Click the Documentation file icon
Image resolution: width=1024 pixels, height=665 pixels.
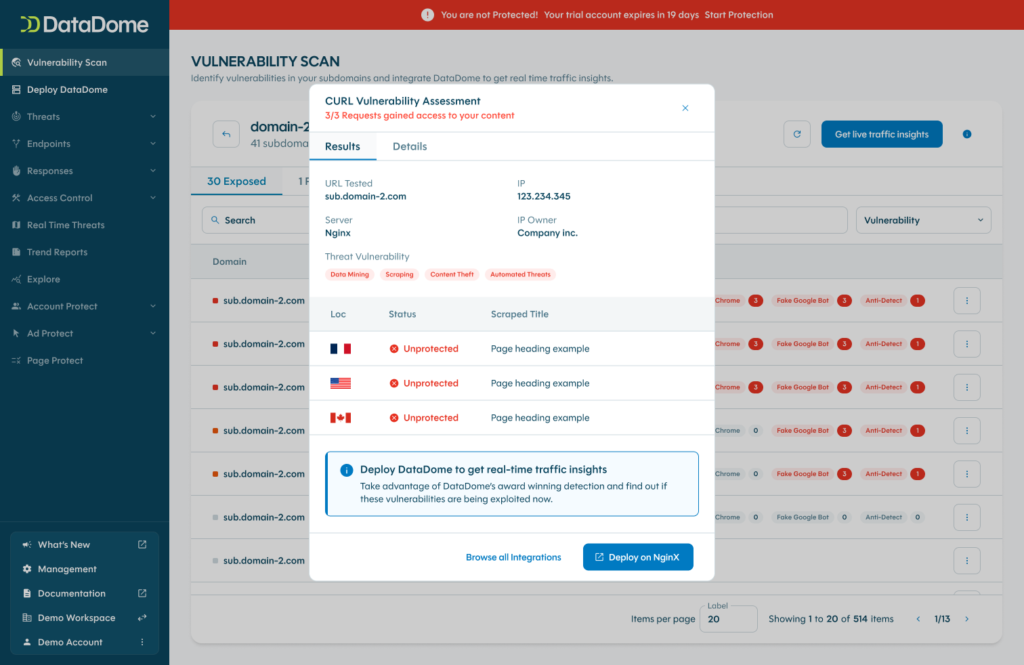click(x=27, y=593)
